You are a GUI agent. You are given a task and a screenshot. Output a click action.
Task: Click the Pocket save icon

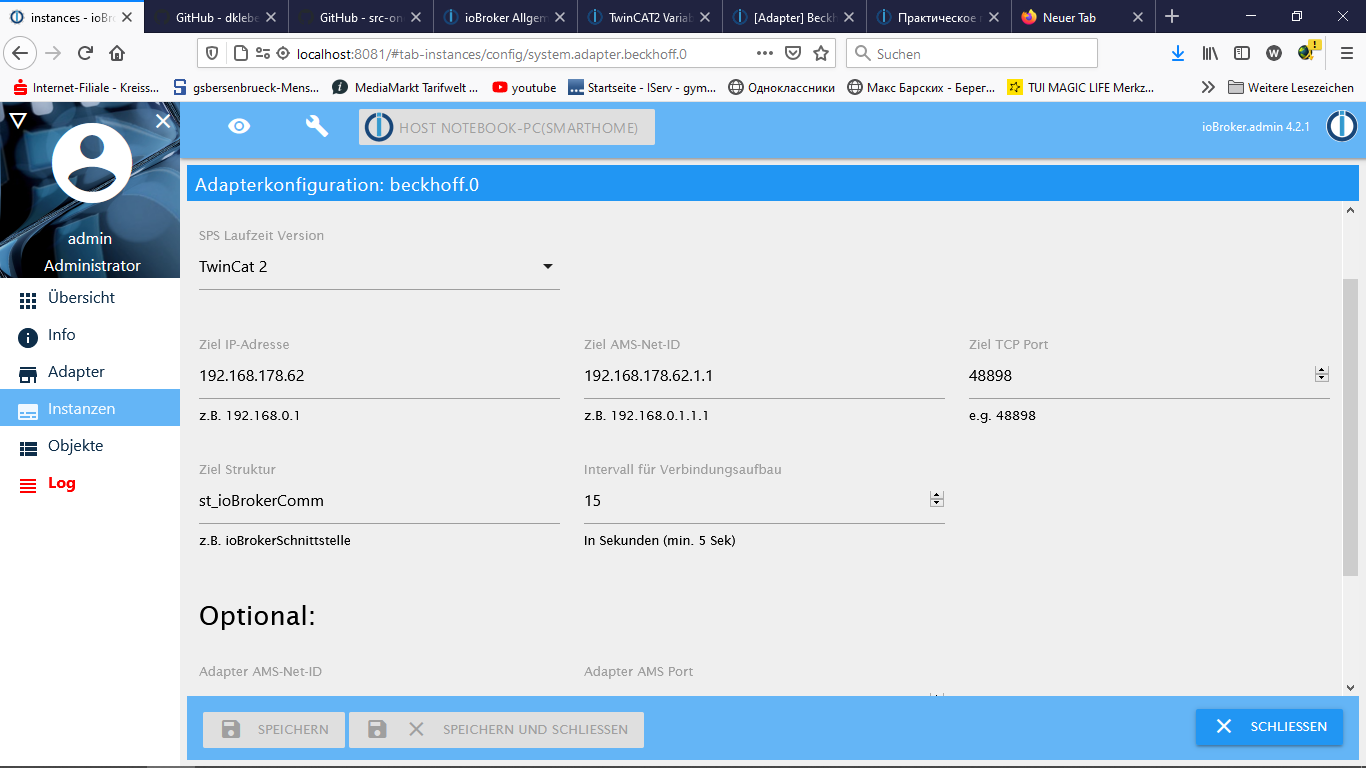(793, 53)
